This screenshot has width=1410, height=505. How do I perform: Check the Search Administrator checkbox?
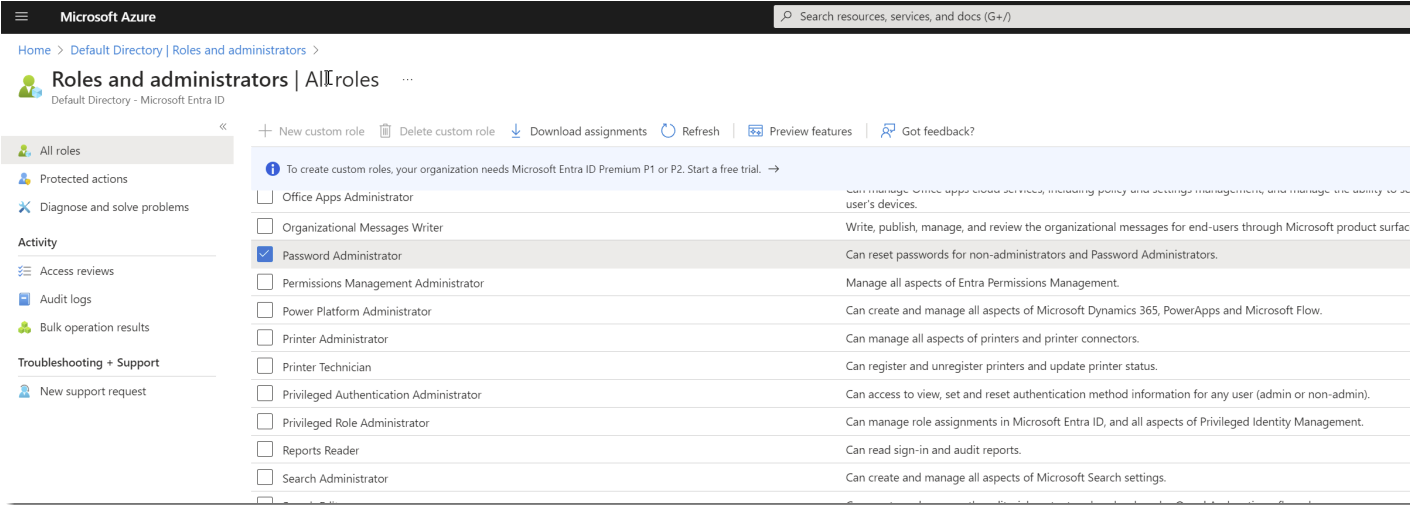coord(265,479)
